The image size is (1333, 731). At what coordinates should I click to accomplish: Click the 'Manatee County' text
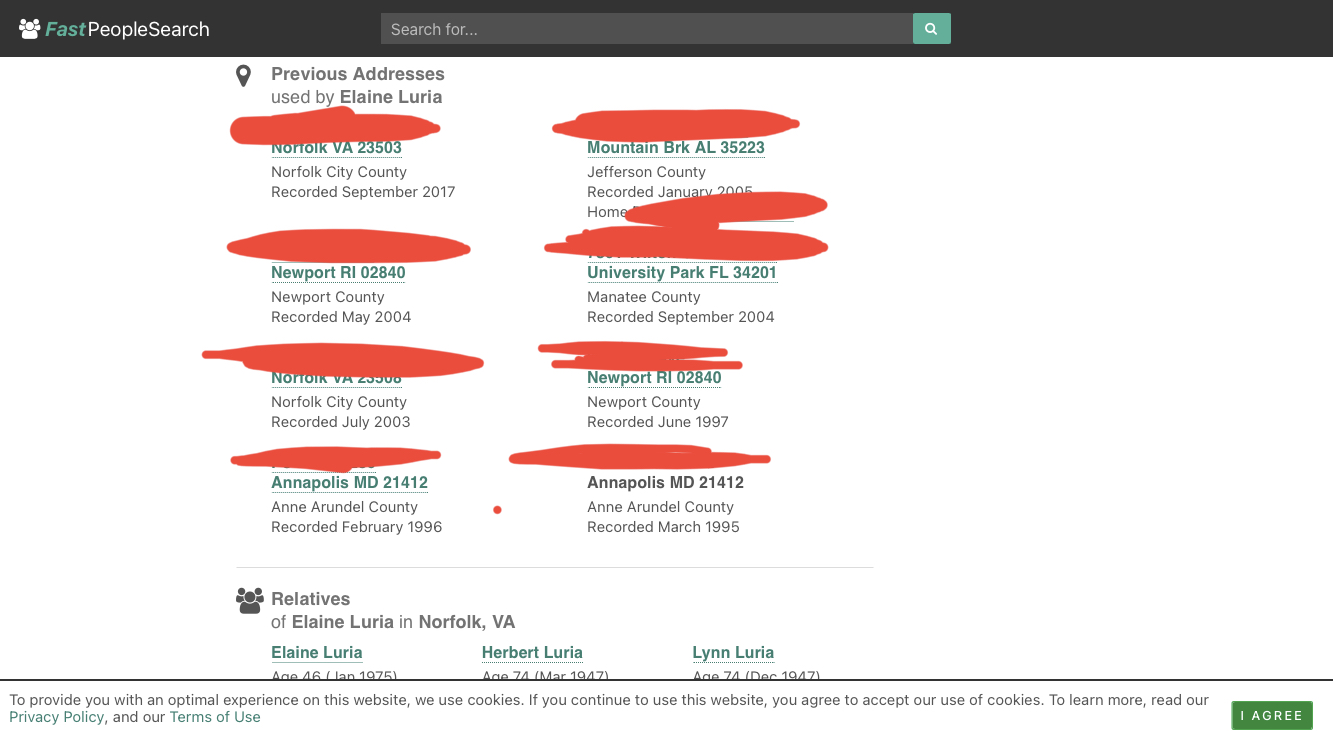[643, 297]
